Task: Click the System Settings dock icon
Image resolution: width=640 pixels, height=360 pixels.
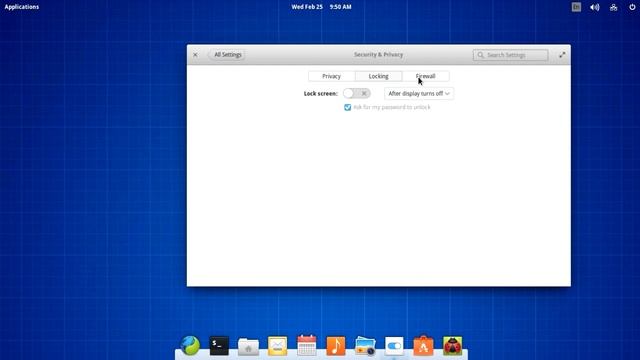Action: click(394, 346)
